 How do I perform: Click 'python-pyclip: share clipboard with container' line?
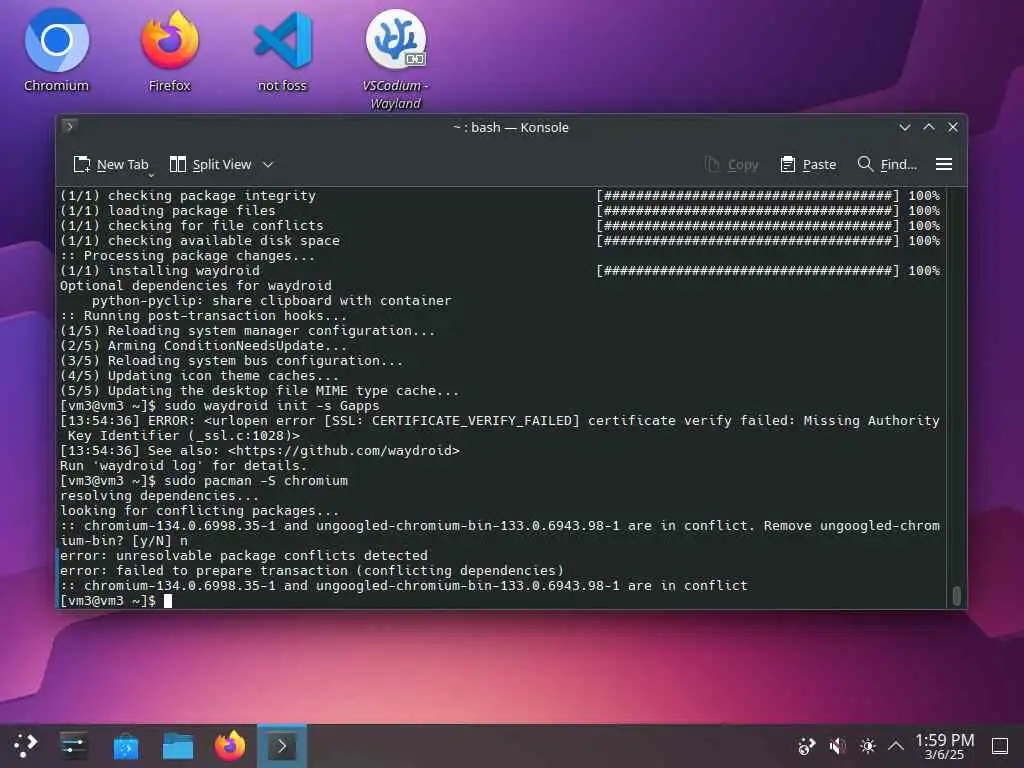[271, 300]
